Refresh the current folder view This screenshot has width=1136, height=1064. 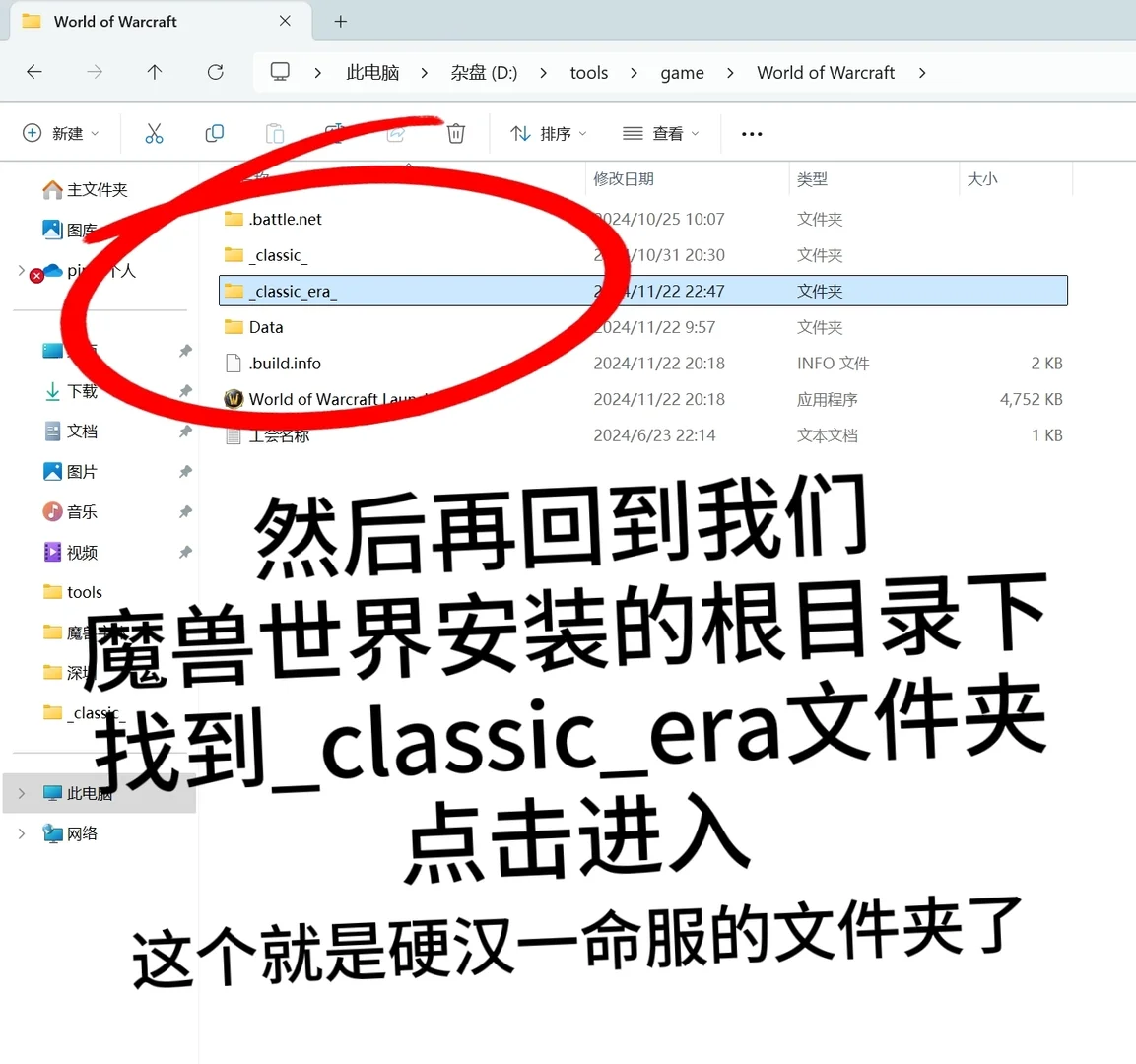215,72
